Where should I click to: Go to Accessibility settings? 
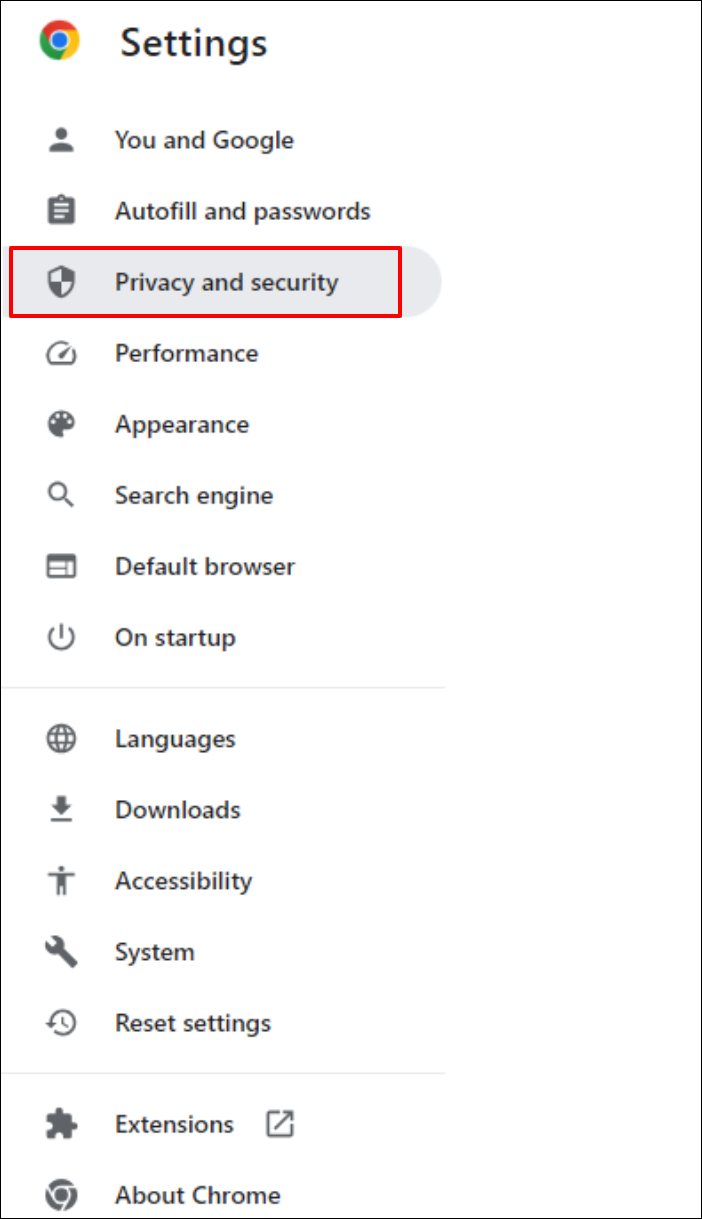tap(183, 881)
